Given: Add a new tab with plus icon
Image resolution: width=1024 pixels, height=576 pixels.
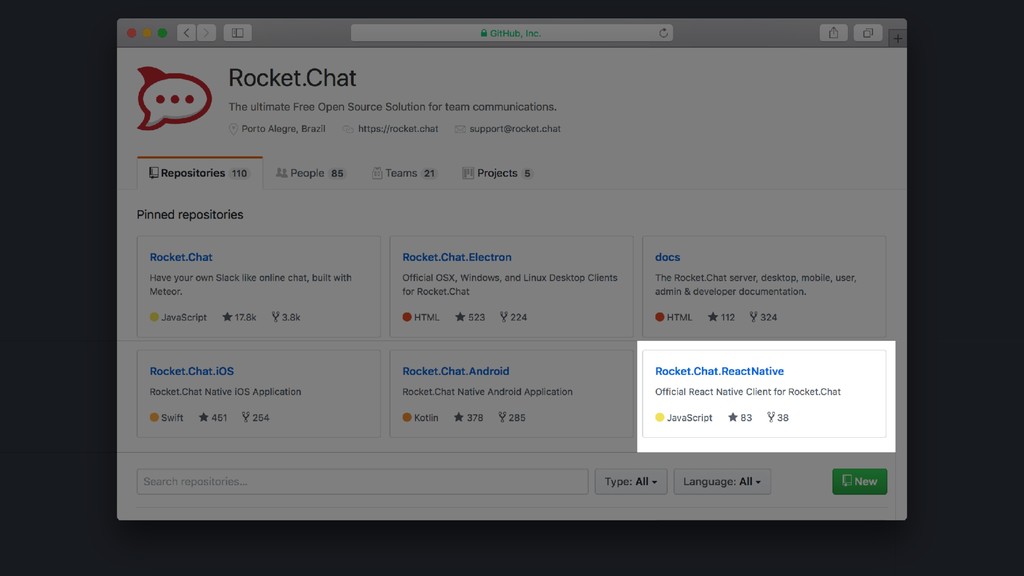Looking at the screenshot, I should [898, 39].
